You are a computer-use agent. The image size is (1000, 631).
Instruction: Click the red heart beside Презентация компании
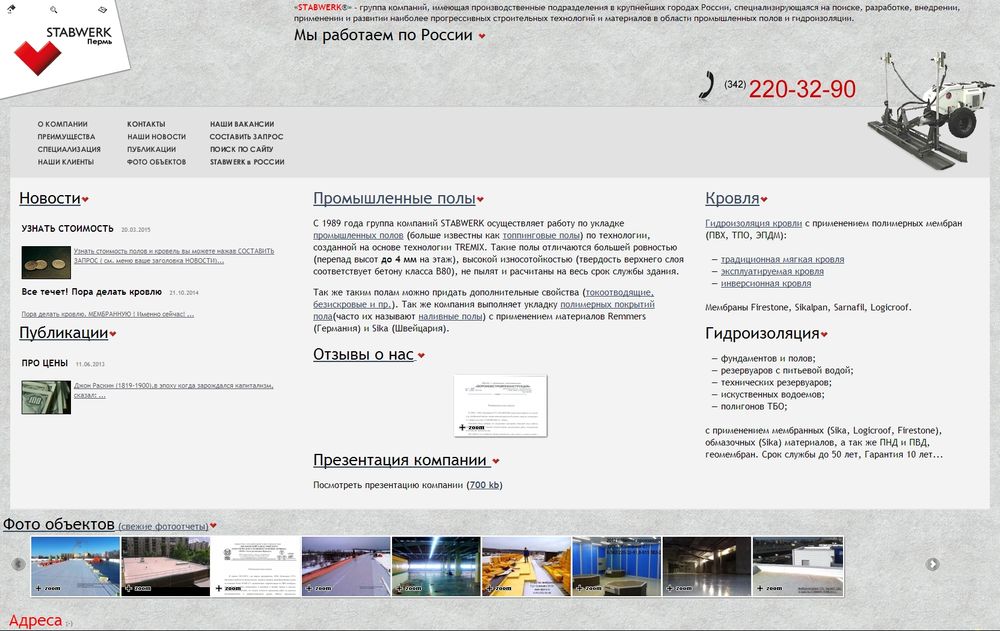point(496,461)
